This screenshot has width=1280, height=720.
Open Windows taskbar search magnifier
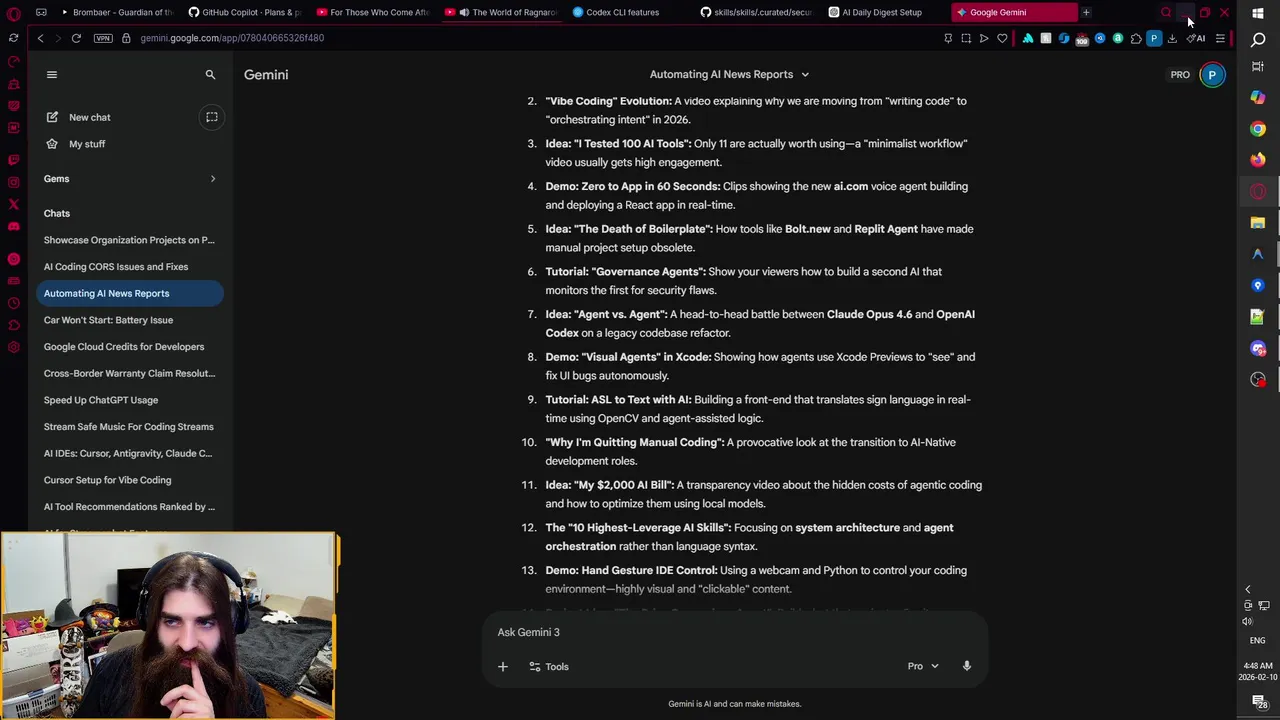(x=1258, y=39)
